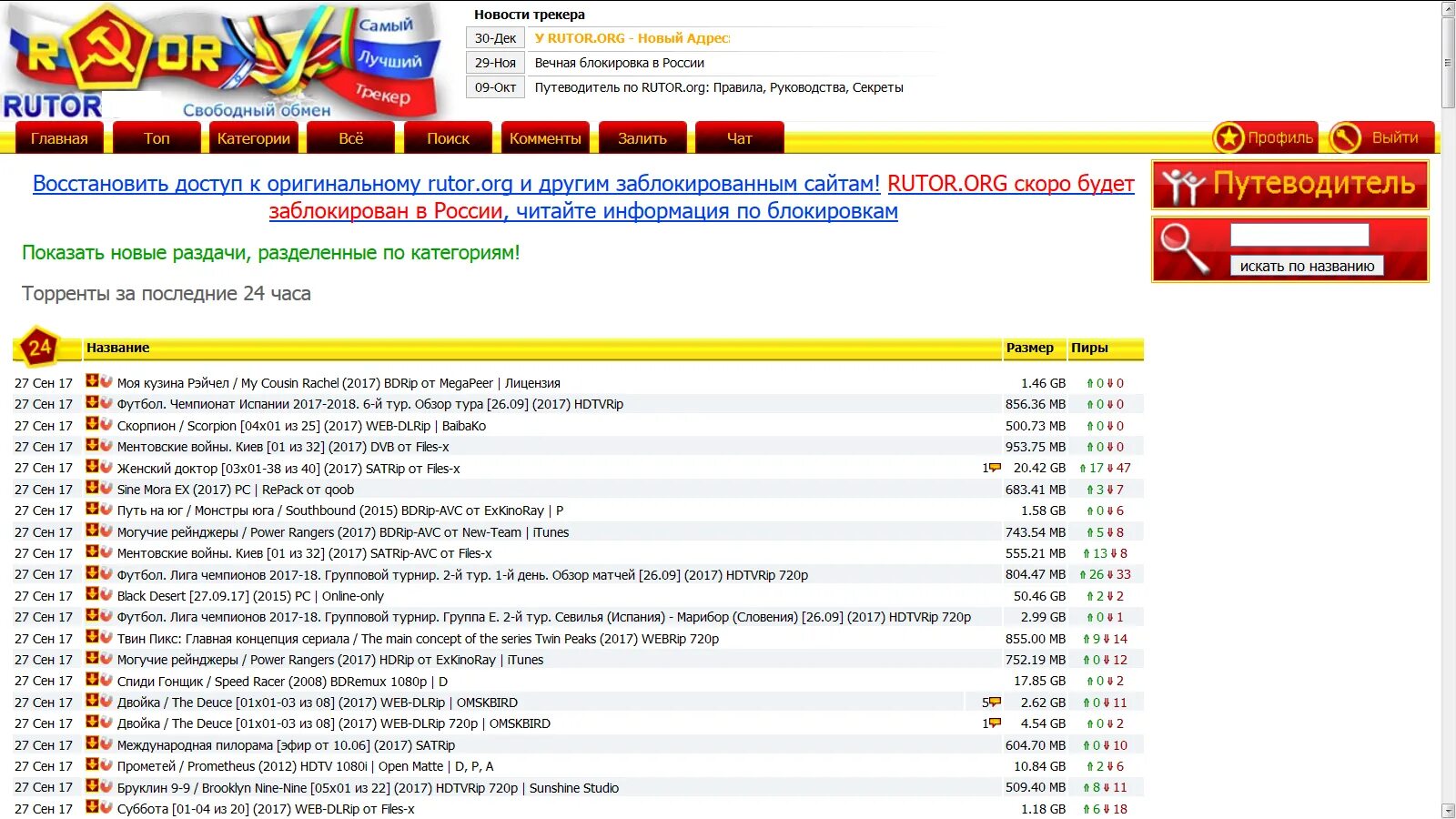Download torrent icon for Black Desert row

(92, 594)
